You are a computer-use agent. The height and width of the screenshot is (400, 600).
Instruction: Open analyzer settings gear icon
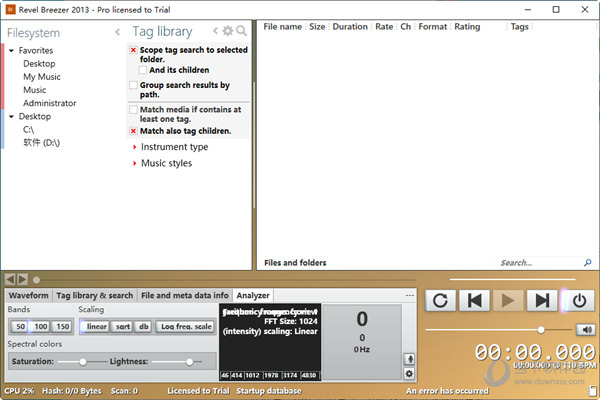pyautogui.click(x=410, y=373)
